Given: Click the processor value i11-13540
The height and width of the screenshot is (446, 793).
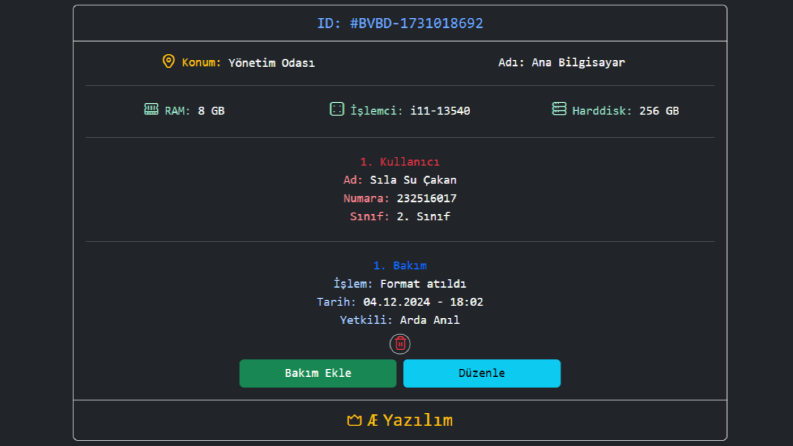Looking at the screenshot, I should click(x=440, y=111).
